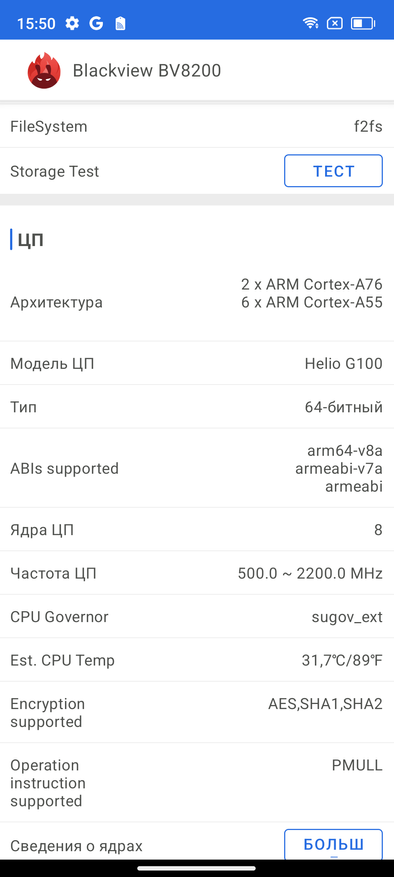The width and height of the screenshot is (394, 877).
Task: Tap the AnTuTu flame logo icon
Action: click(x=44, y=70)
